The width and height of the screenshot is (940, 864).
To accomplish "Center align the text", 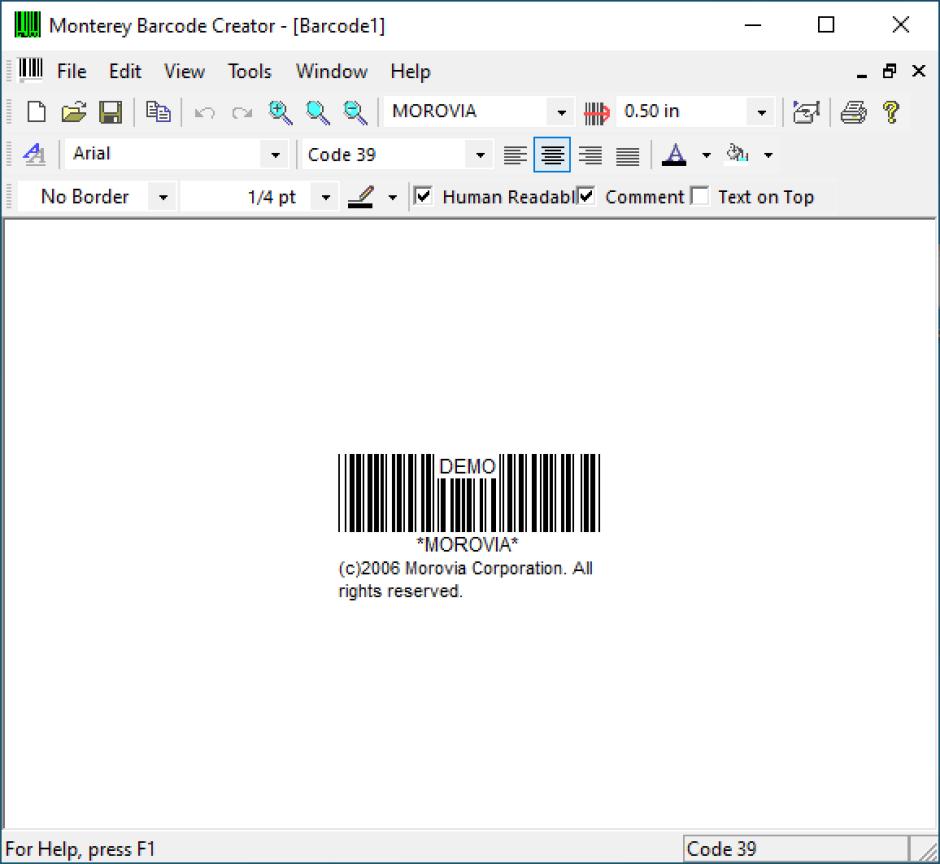I will (x=552, y=155).
